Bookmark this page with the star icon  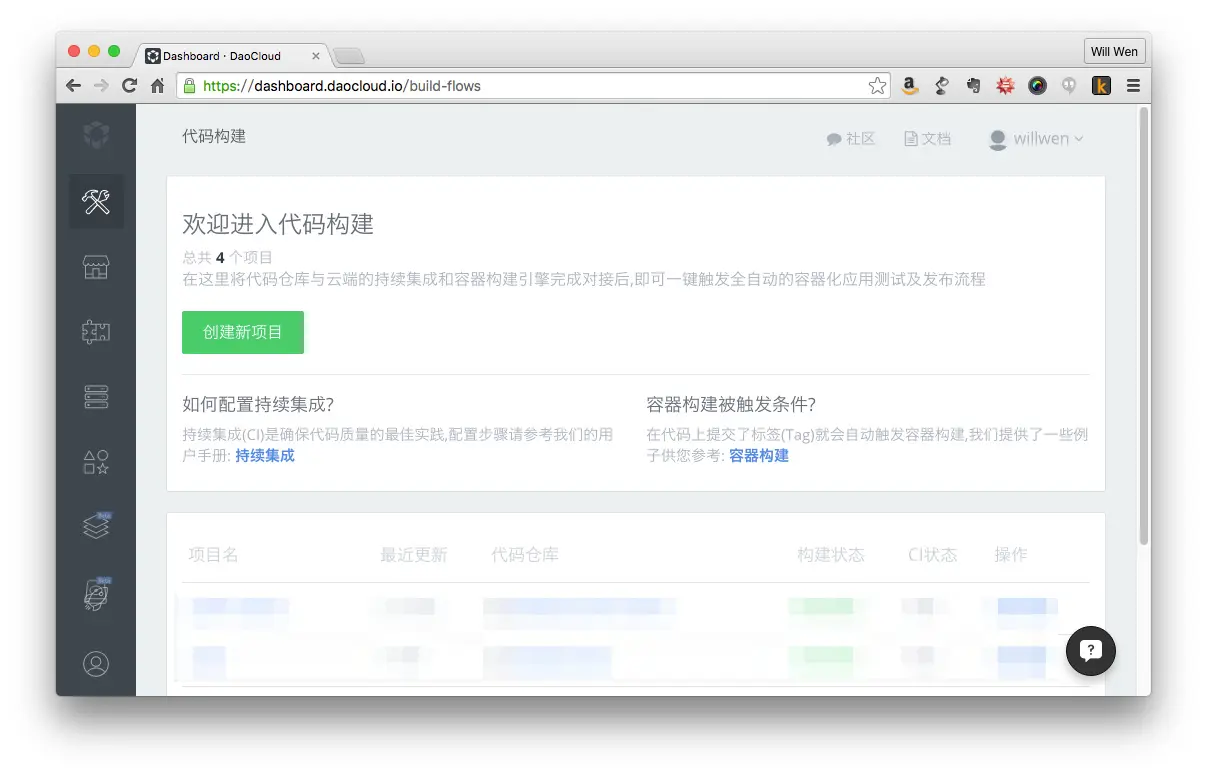click(877, 86)
